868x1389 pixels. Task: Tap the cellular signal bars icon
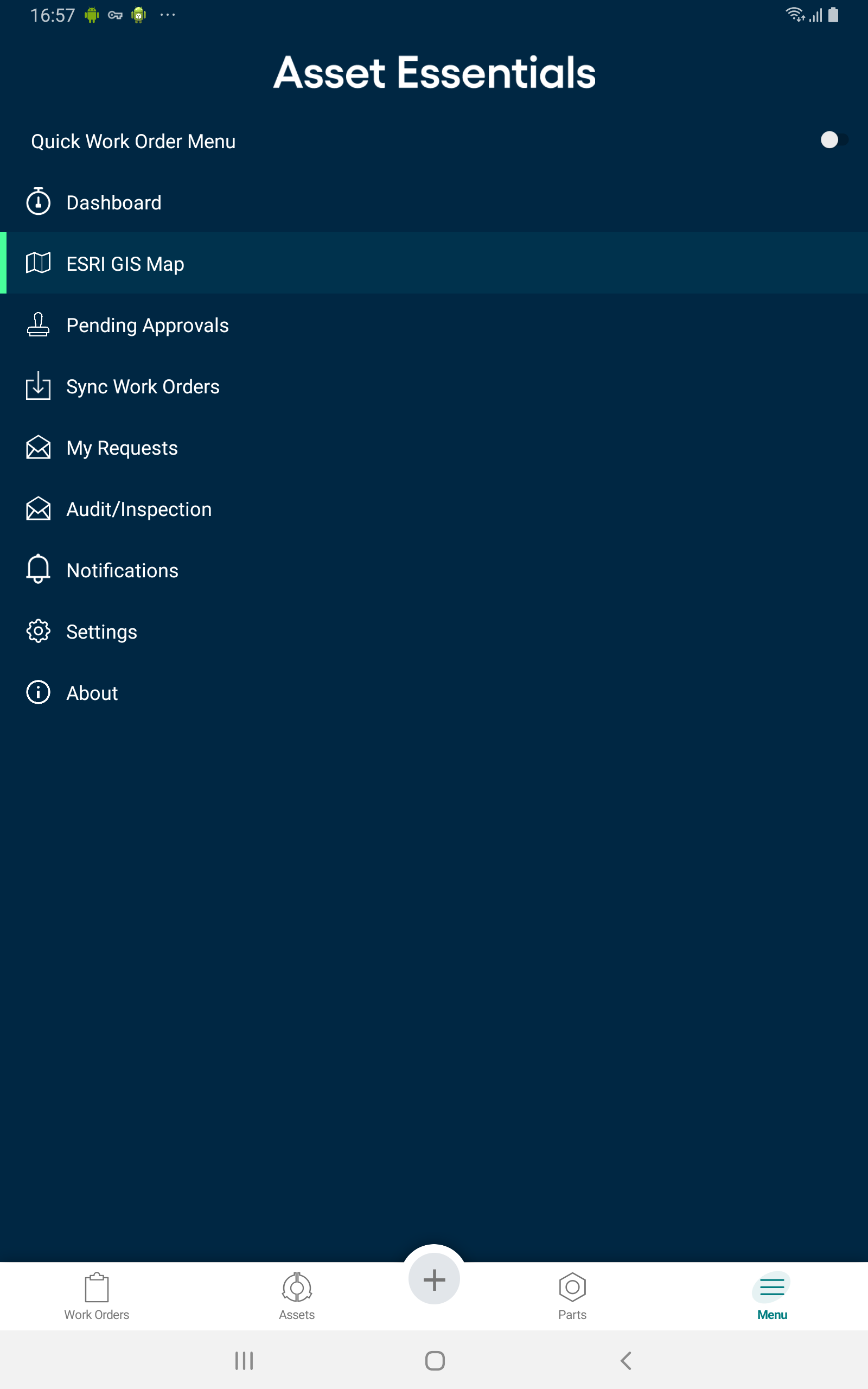(x=816, y=15)
